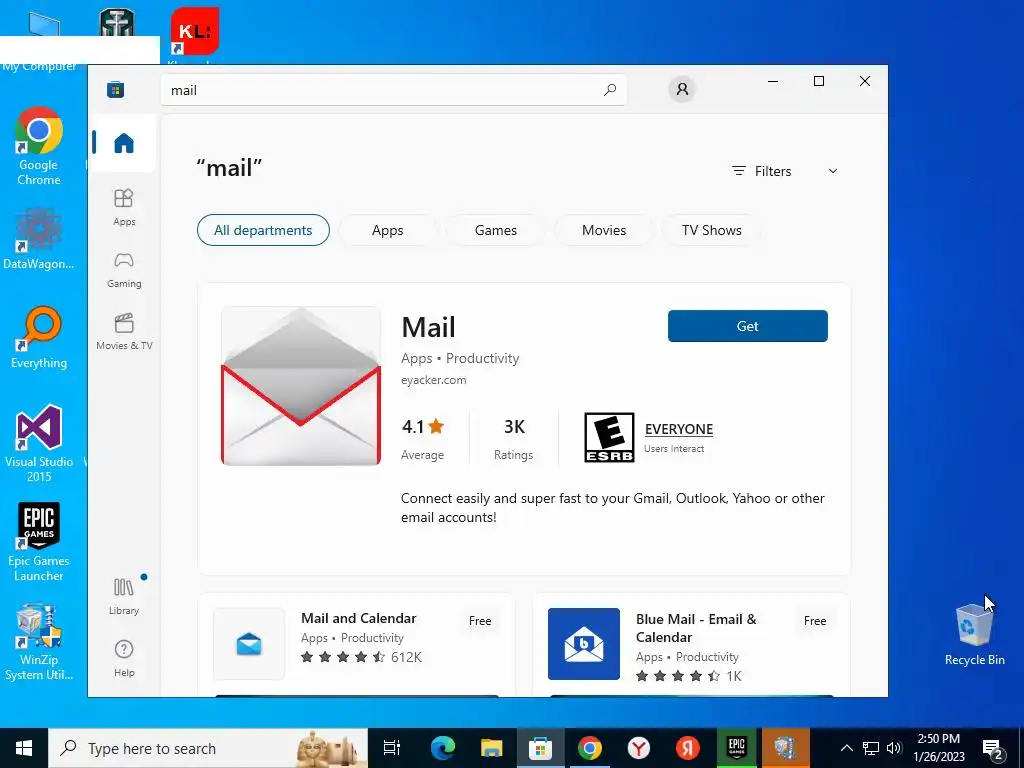Click Free label on Mail and Calendar
The image size is (1024, 768).
[480, 620]
